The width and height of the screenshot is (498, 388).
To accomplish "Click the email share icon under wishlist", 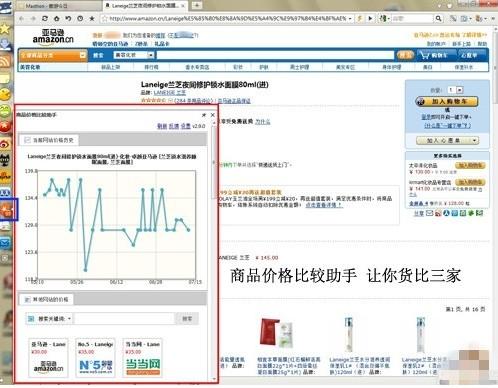I will click(x=430, y=213).
